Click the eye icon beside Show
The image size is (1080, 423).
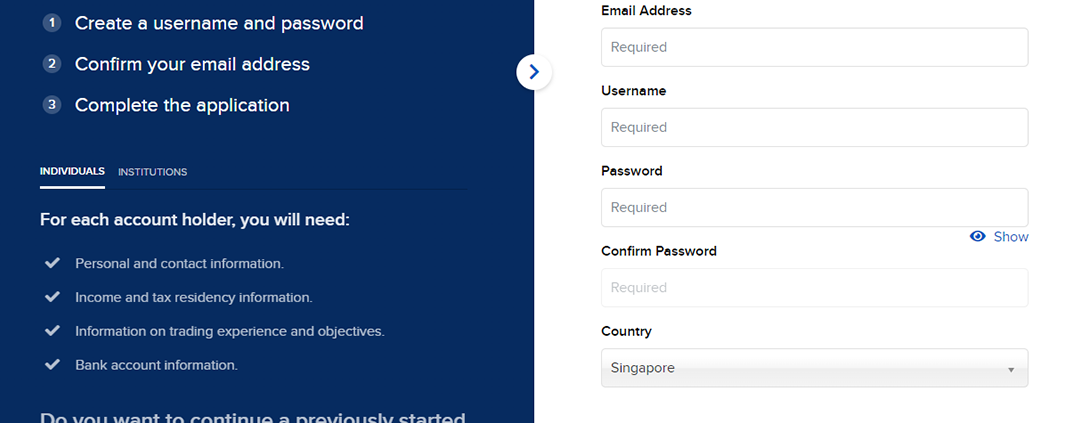coord(978,237)
